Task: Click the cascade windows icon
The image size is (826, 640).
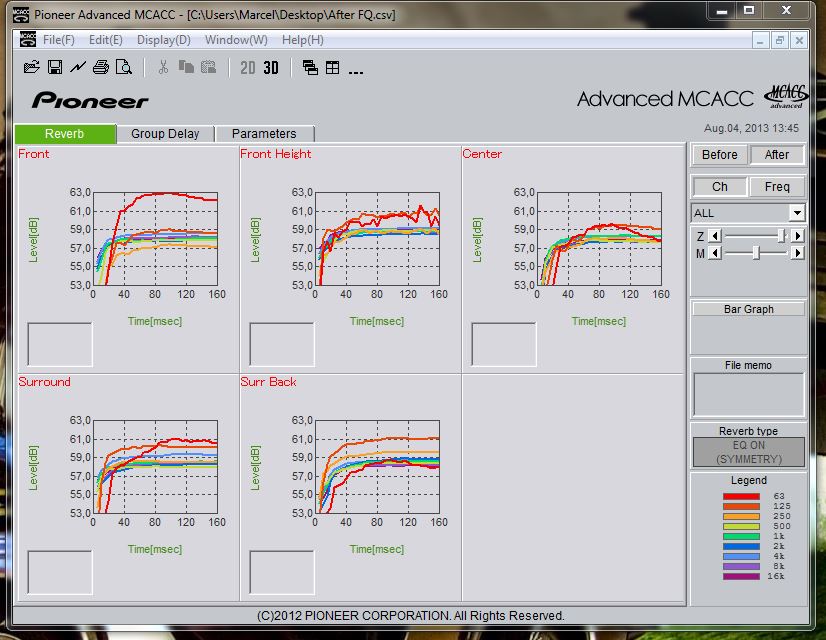Action: pos(310,67)
